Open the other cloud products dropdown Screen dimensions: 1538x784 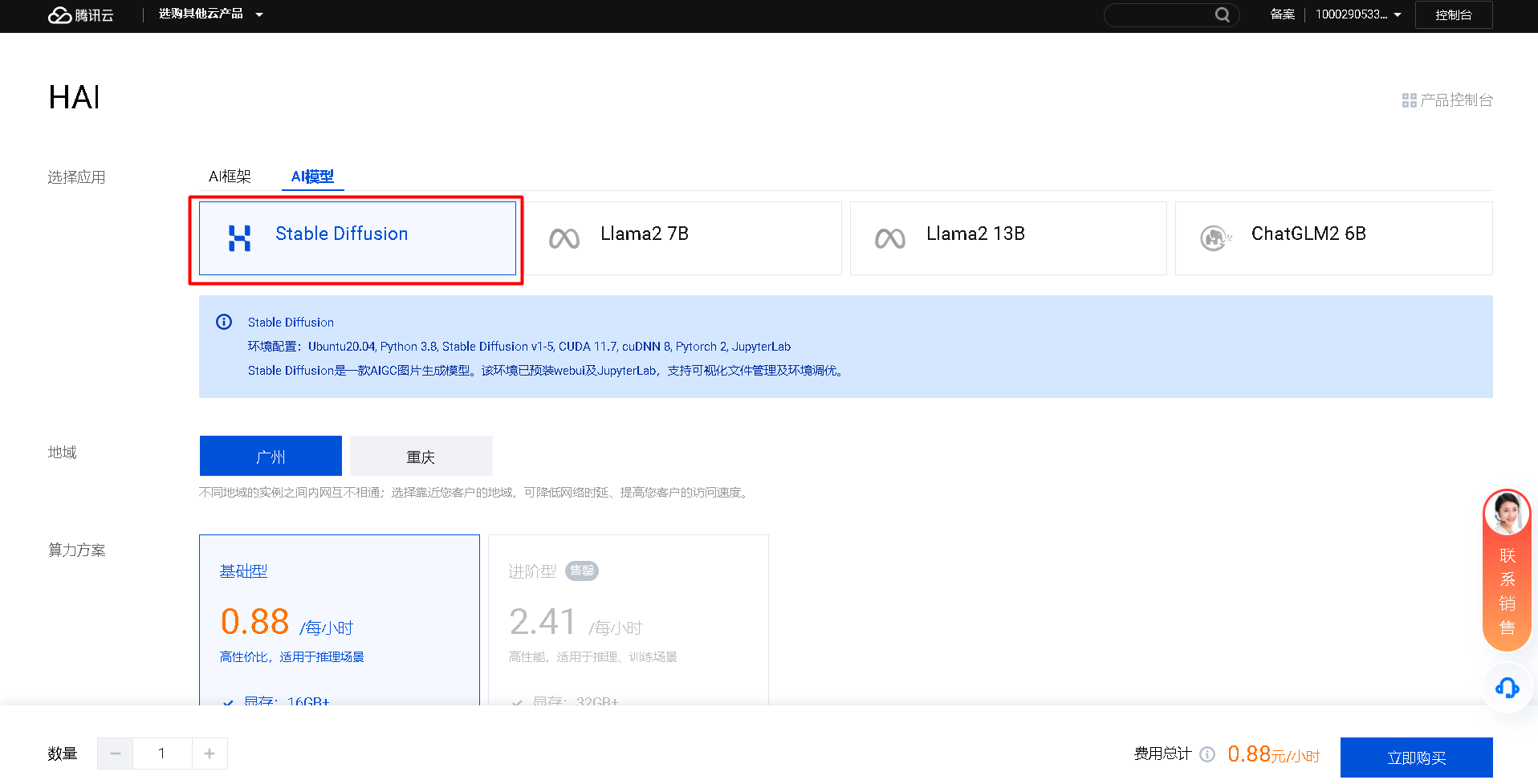(210, 14)
